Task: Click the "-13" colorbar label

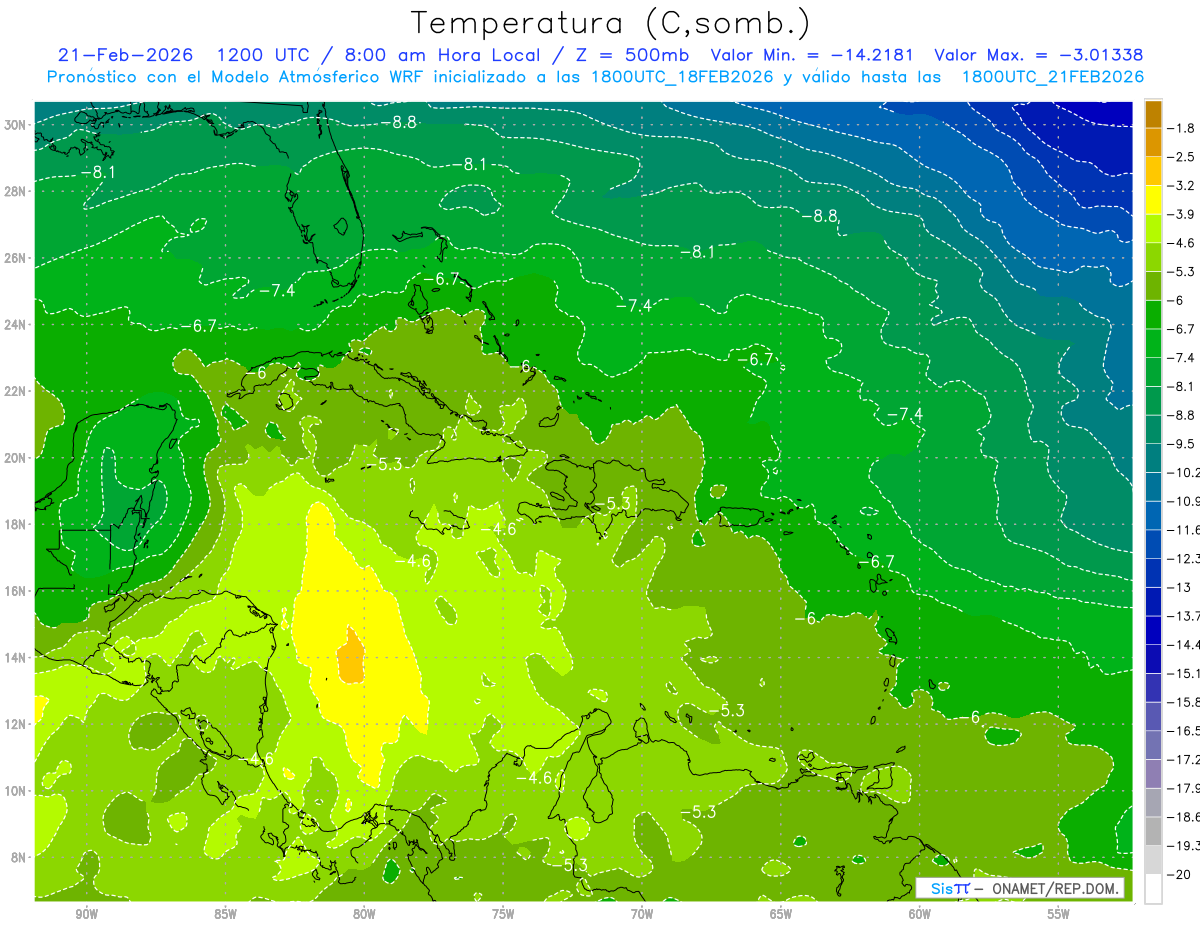Action: click(1179, 587)
